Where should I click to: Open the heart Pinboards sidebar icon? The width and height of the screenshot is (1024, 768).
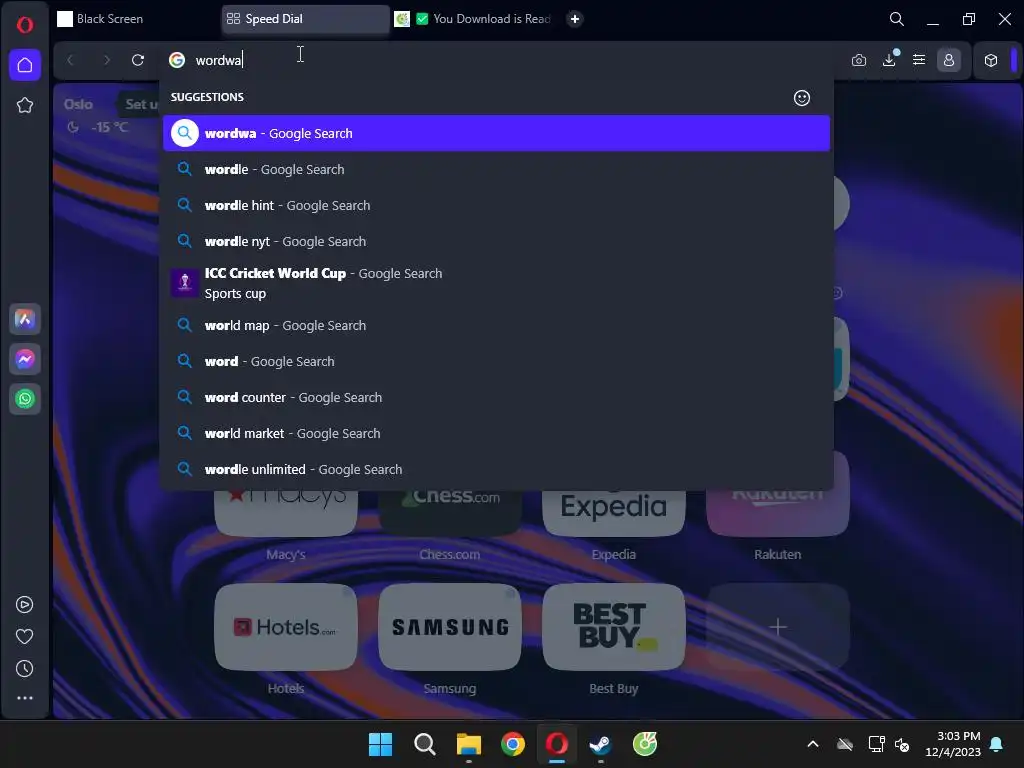(x=24, y=636)
